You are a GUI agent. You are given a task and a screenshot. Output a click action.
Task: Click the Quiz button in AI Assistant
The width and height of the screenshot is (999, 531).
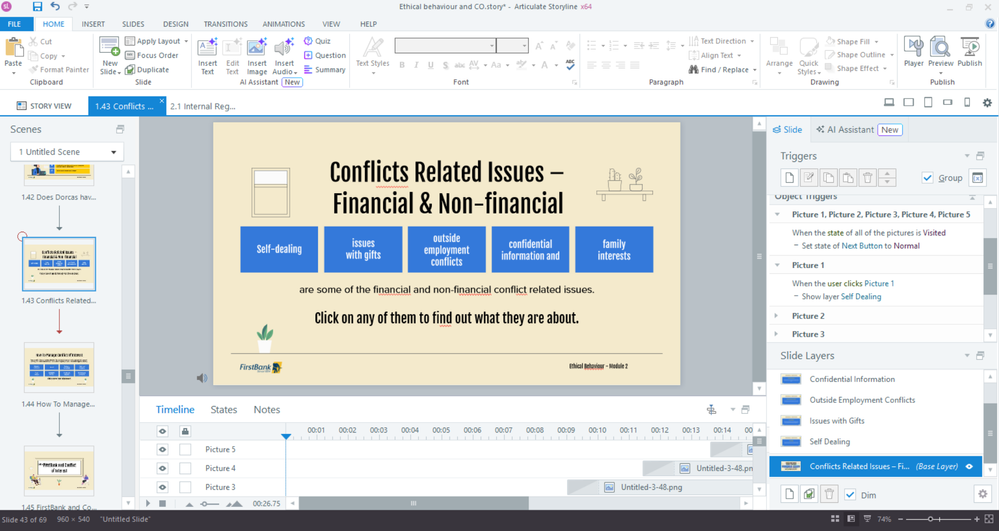coord(317,42)
